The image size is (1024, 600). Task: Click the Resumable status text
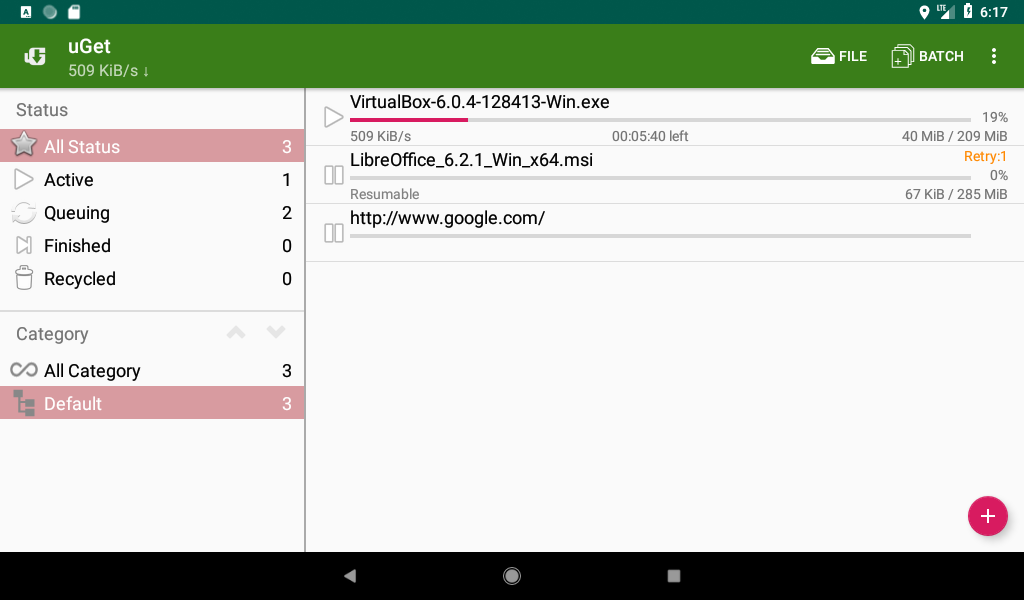385,195
